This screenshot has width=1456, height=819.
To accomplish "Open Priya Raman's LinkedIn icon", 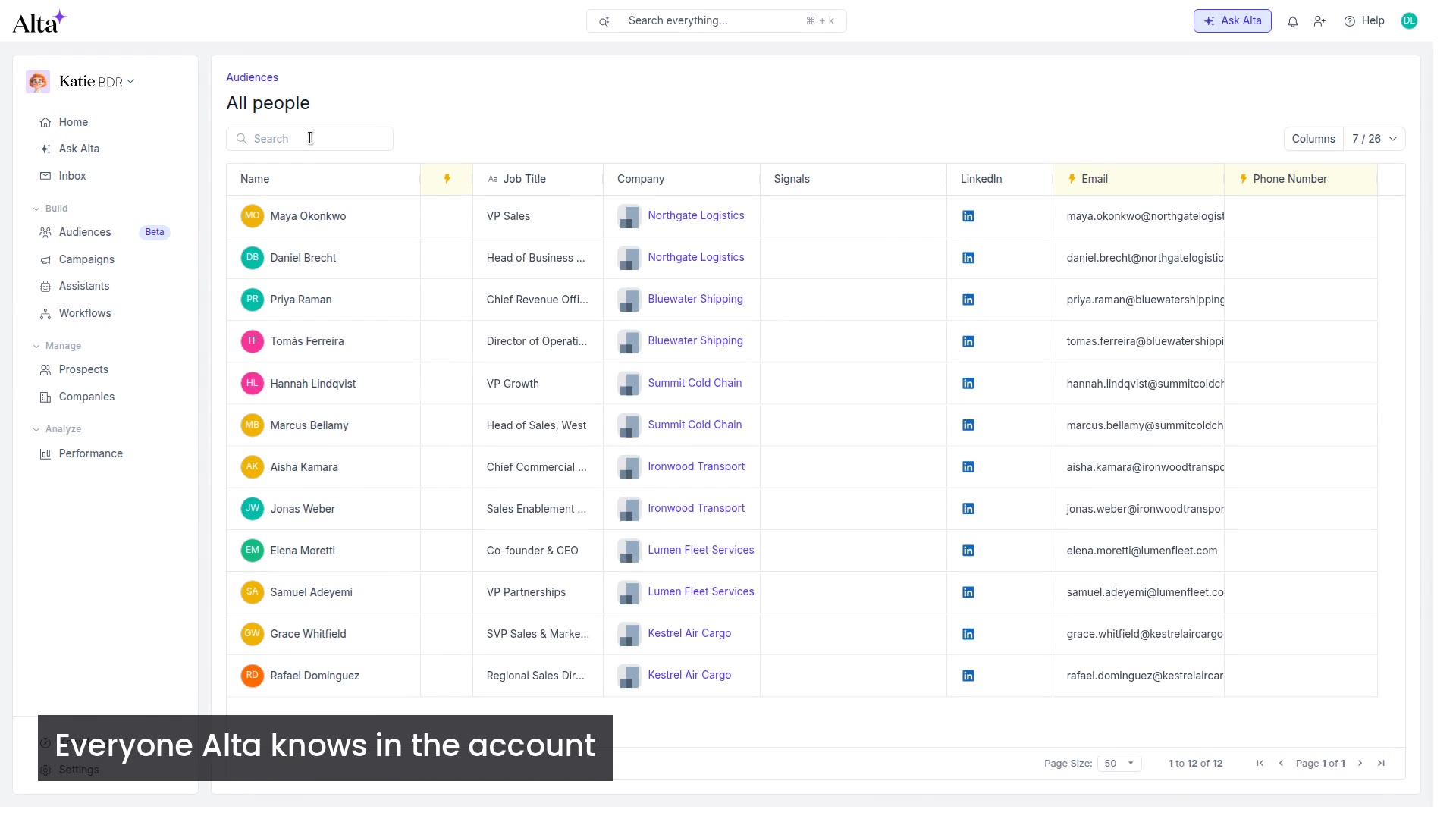I will tap(968, 300).
